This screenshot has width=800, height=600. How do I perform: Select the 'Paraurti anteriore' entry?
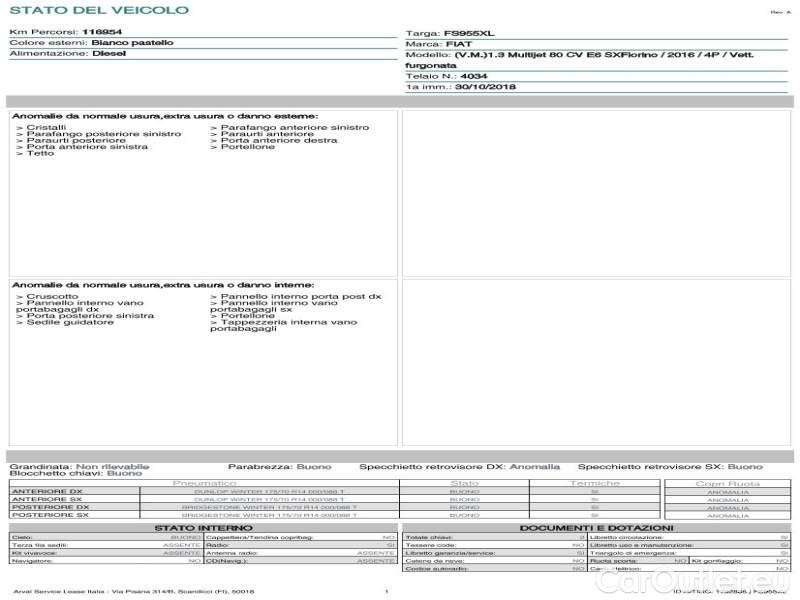point(262,134)
